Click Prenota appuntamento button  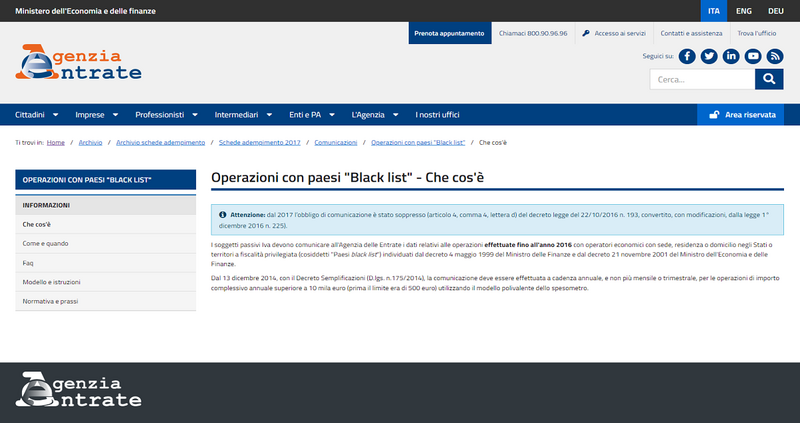(x=449, y=33)
